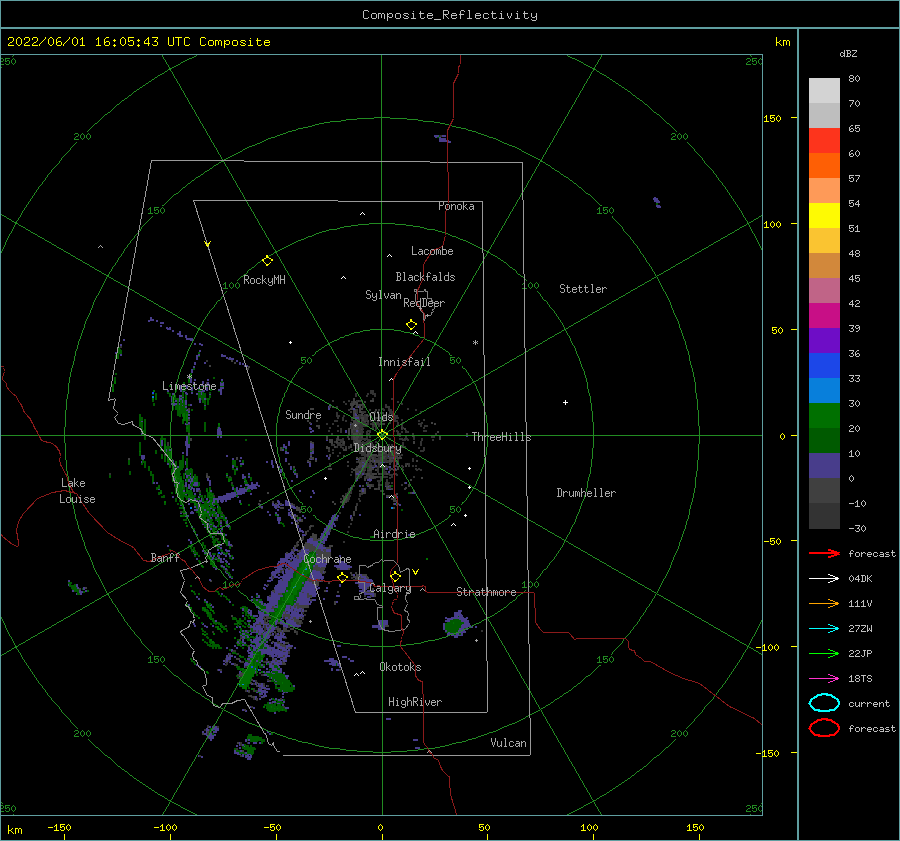Click the 80 dBZ light gray swatch

824,91
